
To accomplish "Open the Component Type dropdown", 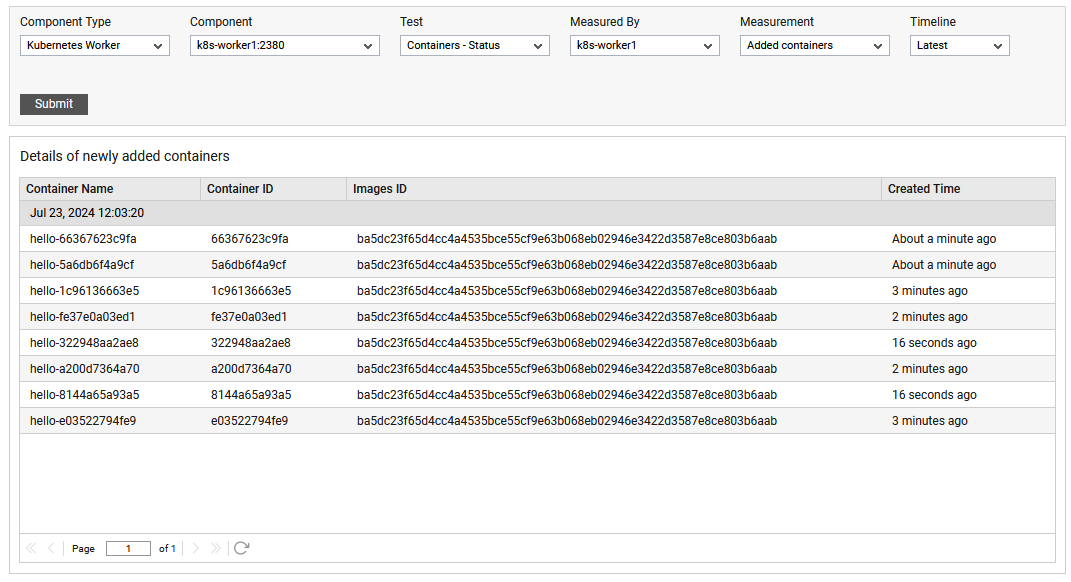I will pos(95,46).
